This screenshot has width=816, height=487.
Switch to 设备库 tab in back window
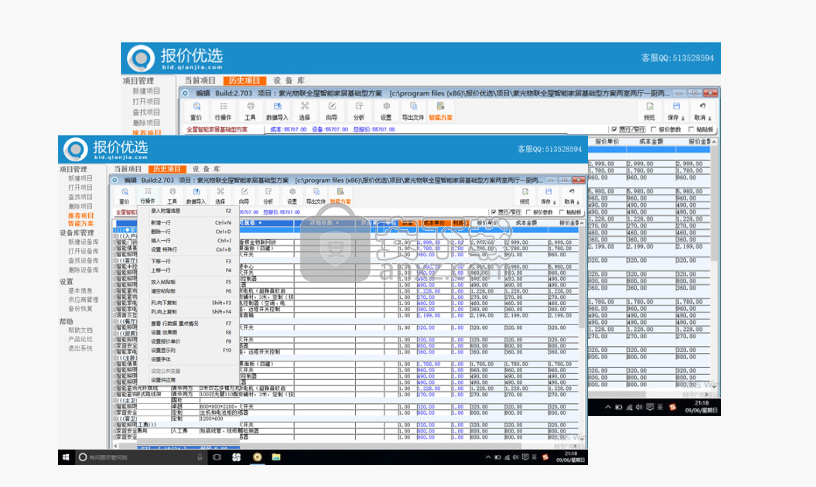[x=289, y=81]
